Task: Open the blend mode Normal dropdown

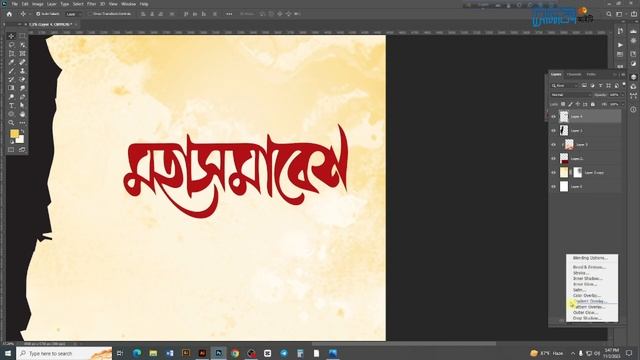Action: pos(570,95)
